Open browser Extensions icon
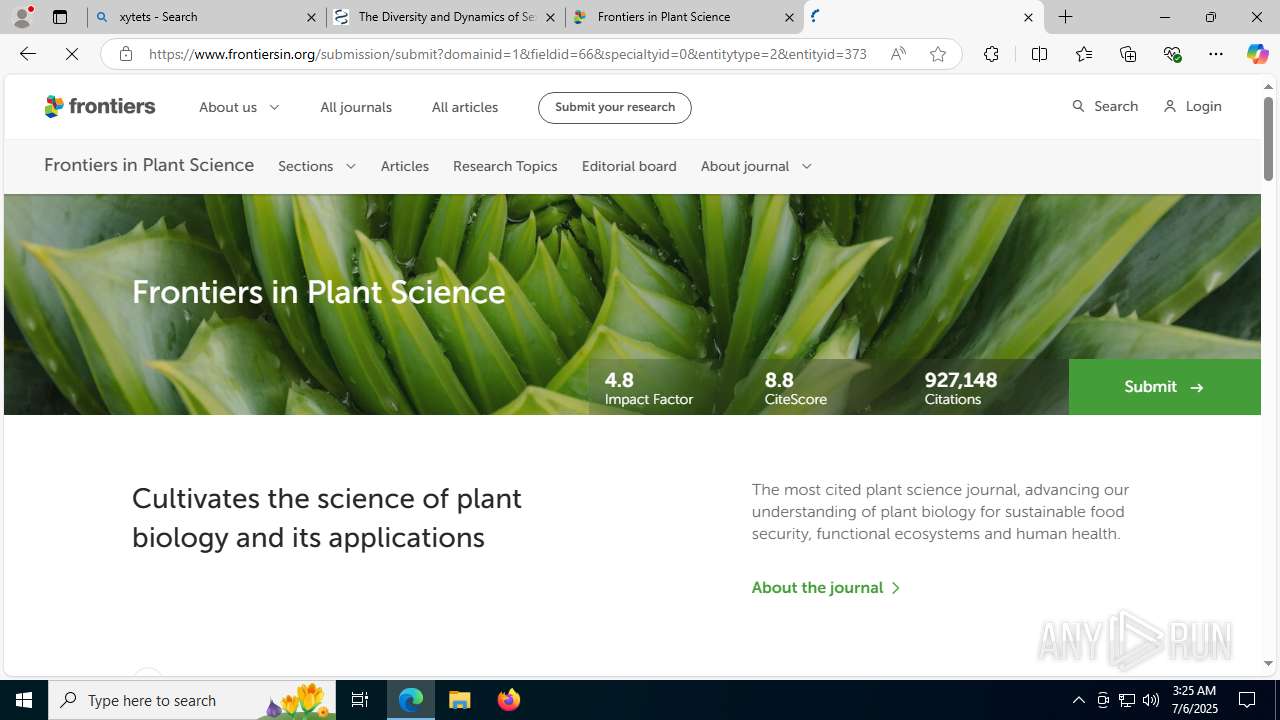Viewport: 1280px width, 720px height. pyautogui.click(x=991, y=54)
